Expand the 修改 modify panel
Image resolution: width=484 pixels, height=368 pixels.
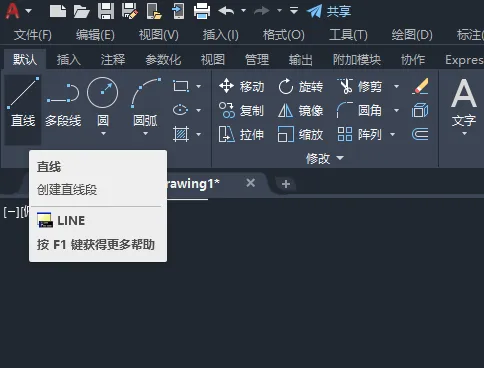coord(325,158)
